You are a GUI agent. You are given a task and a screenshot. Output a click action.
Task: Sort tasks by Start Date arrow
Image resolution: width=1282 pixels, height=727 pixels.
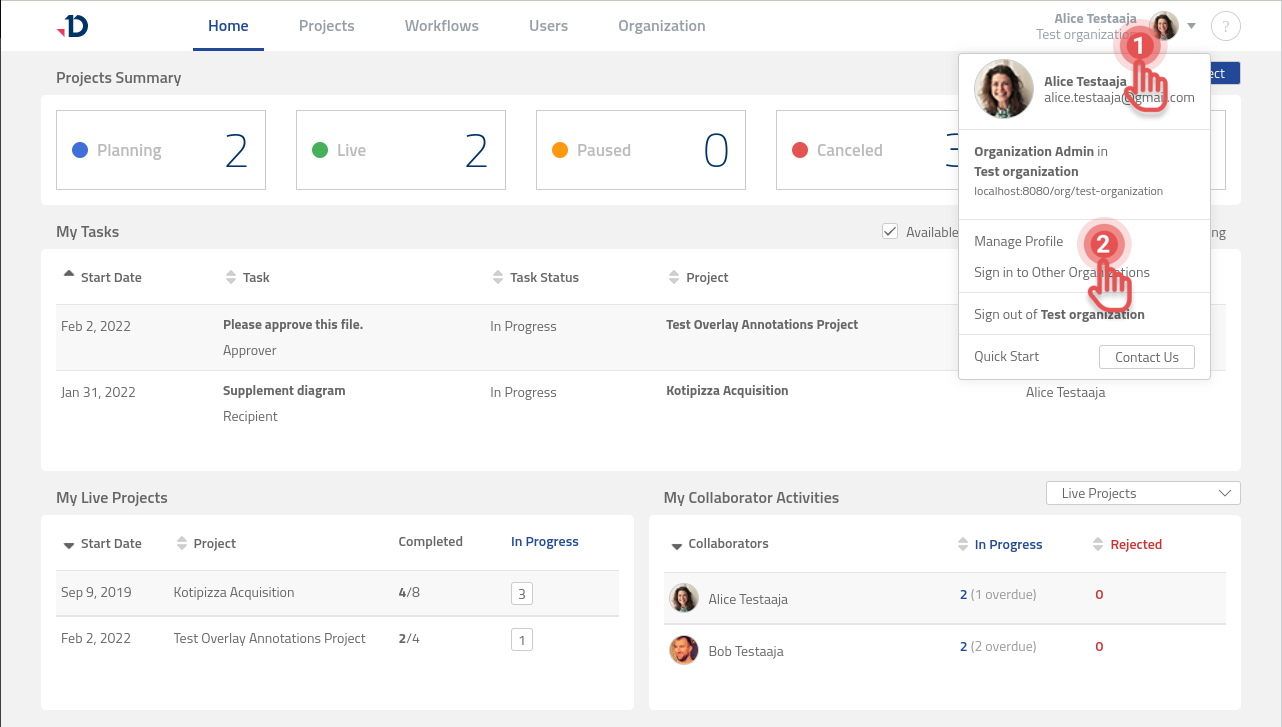tap(68, 274)
